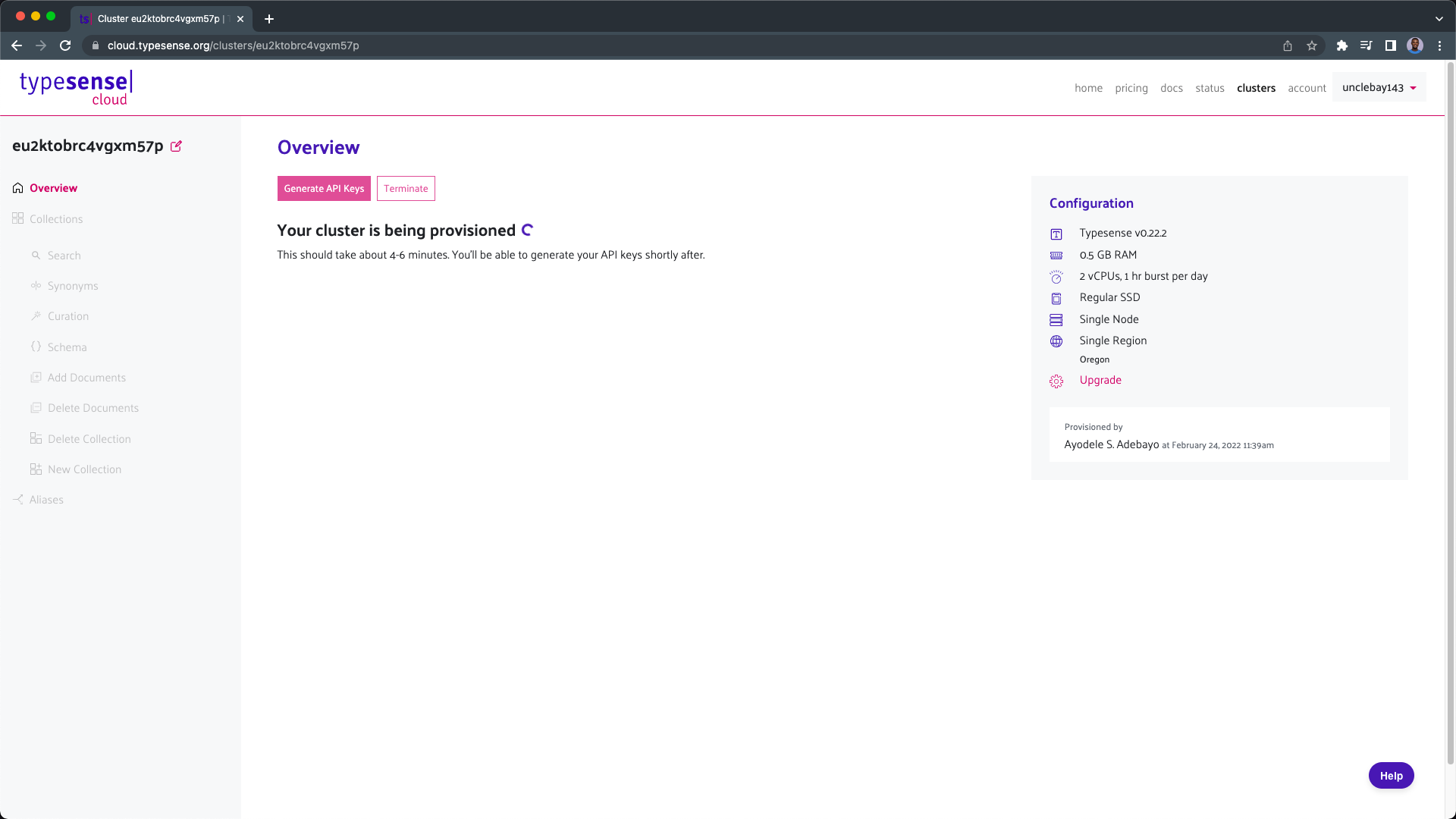This screenshot has height=819, width=1456.
Task: Open the Search sidebar link
Action: (x=64, y=256)
